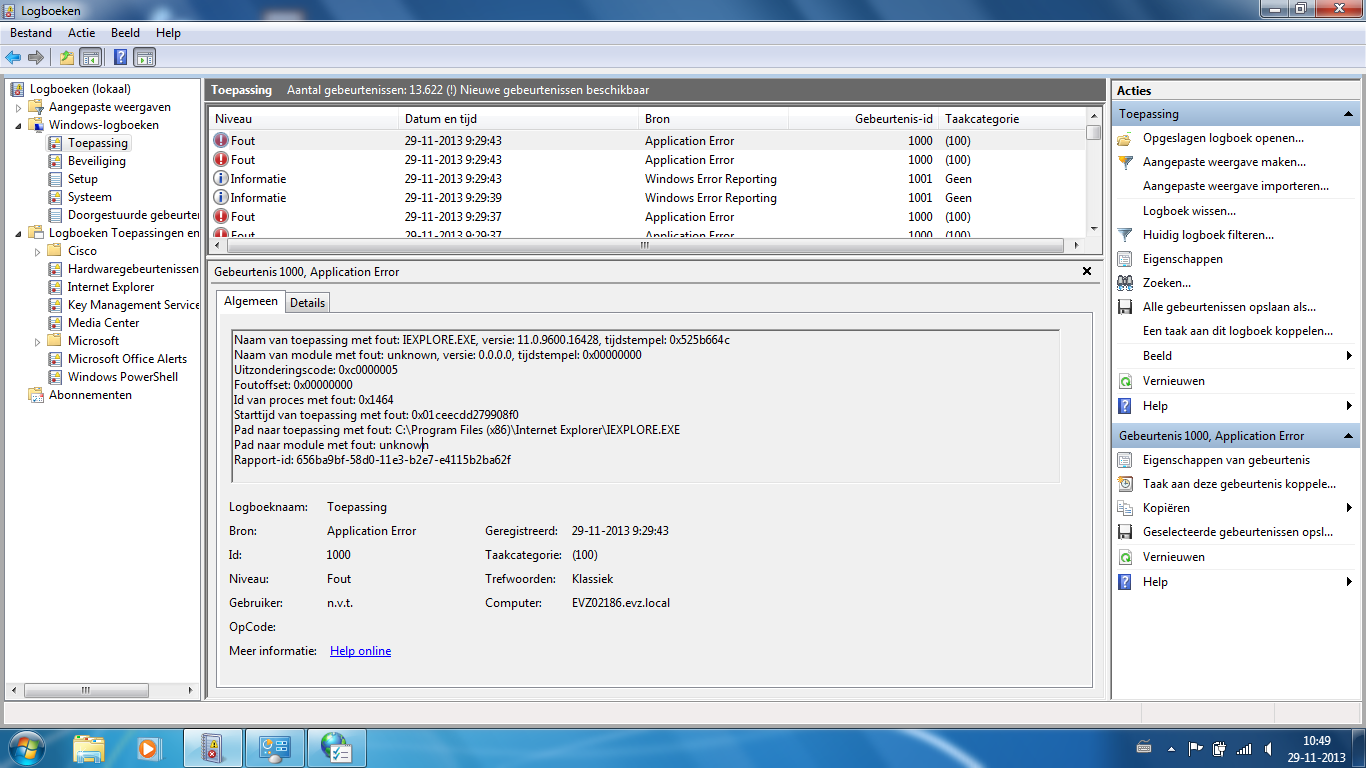1366x768 pixels.
Task: Sort by Gebeurtenis-id column header
Action: click(x=863, y=118)
